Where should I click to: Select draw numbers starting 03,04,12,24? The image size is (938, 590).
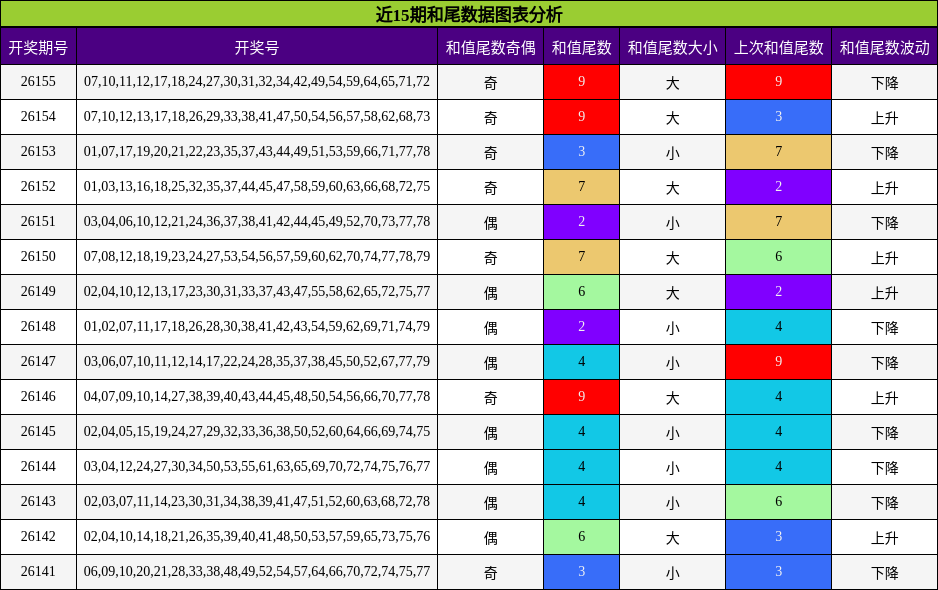(257, 467)
